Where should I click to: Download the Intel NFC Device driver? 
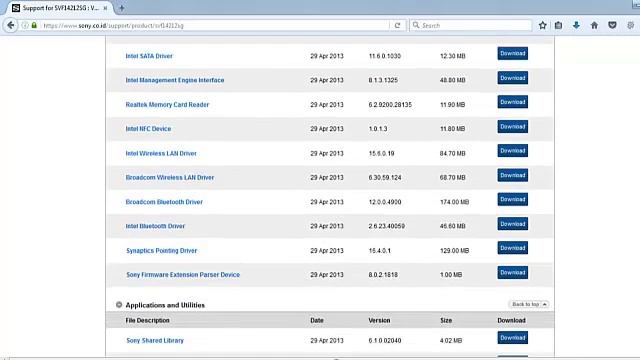pos(512,127)
